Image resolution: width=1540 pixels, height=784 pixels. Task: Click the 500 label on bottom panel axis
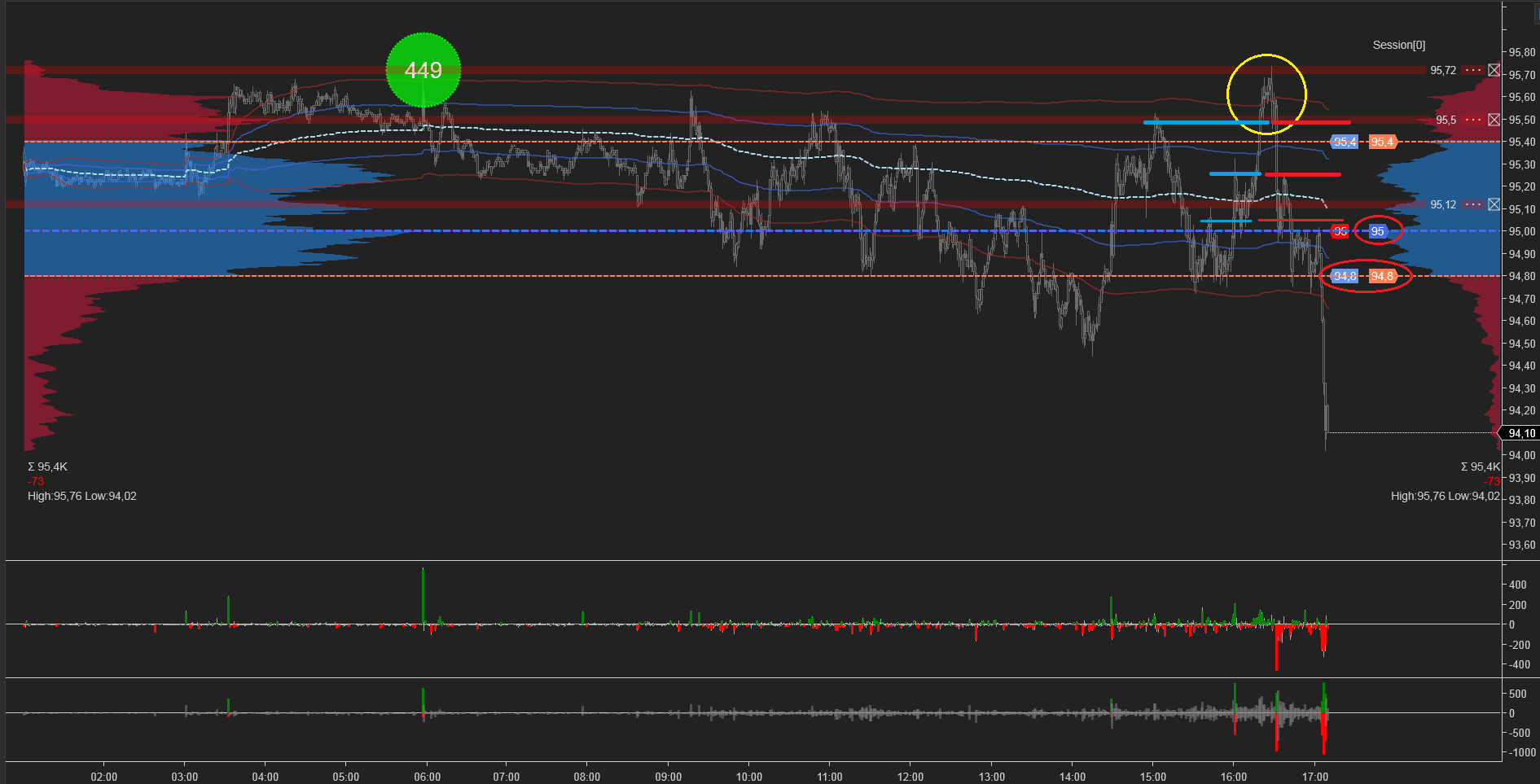(x=1518, y=694)
